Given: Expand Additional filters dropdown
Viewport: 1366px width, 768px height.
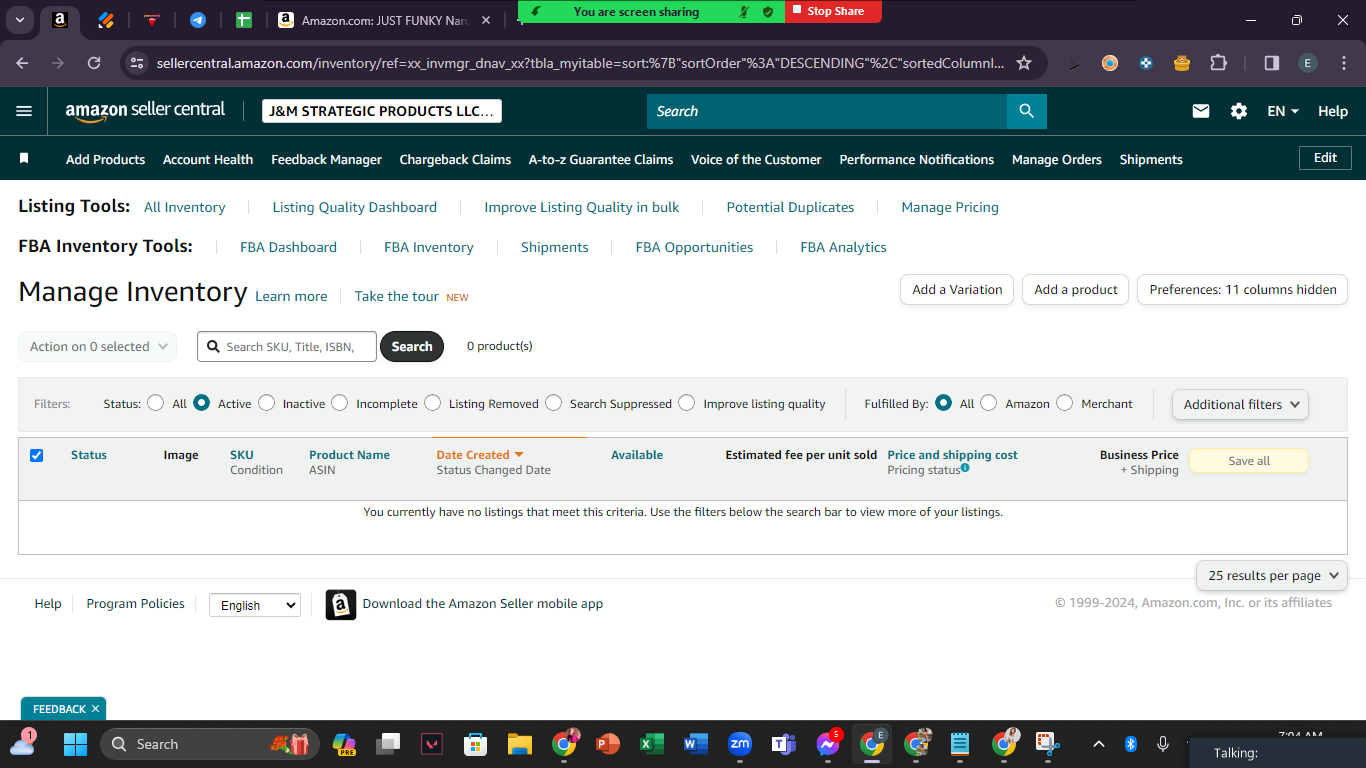Looking at the screenshot, I should coord(1240,404).
